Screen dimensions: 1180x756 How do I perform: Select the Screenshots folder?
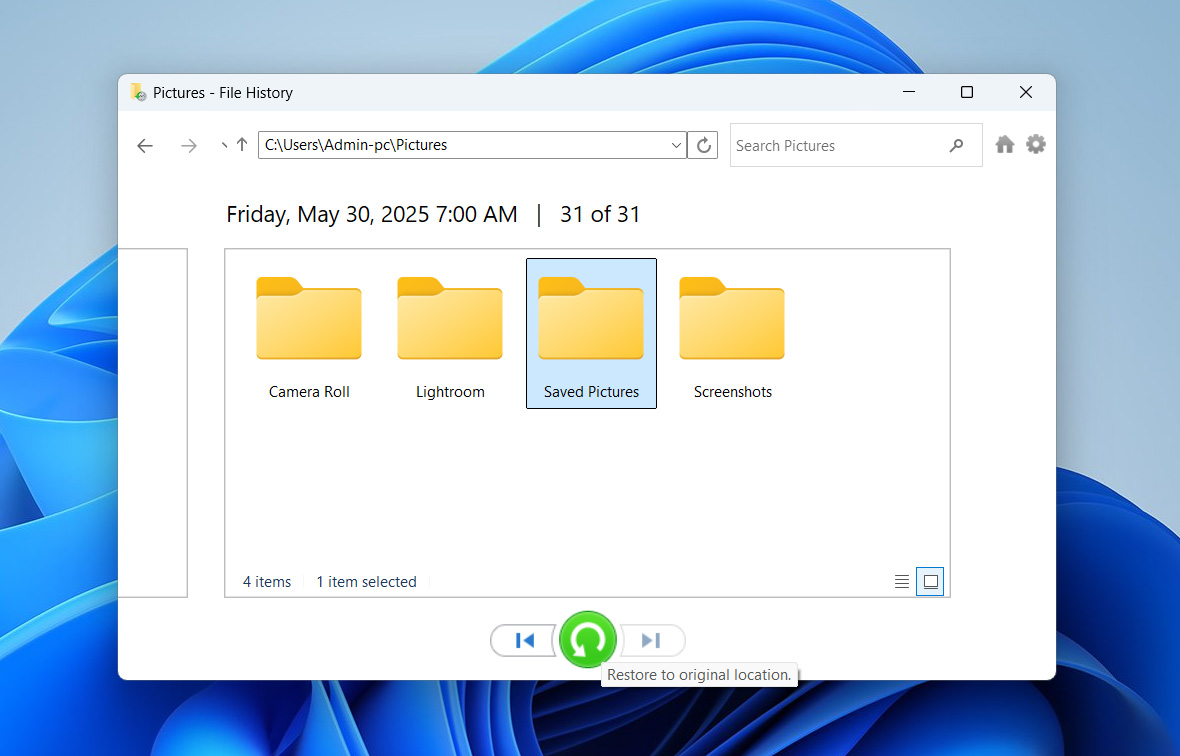[x=732, y=334]
